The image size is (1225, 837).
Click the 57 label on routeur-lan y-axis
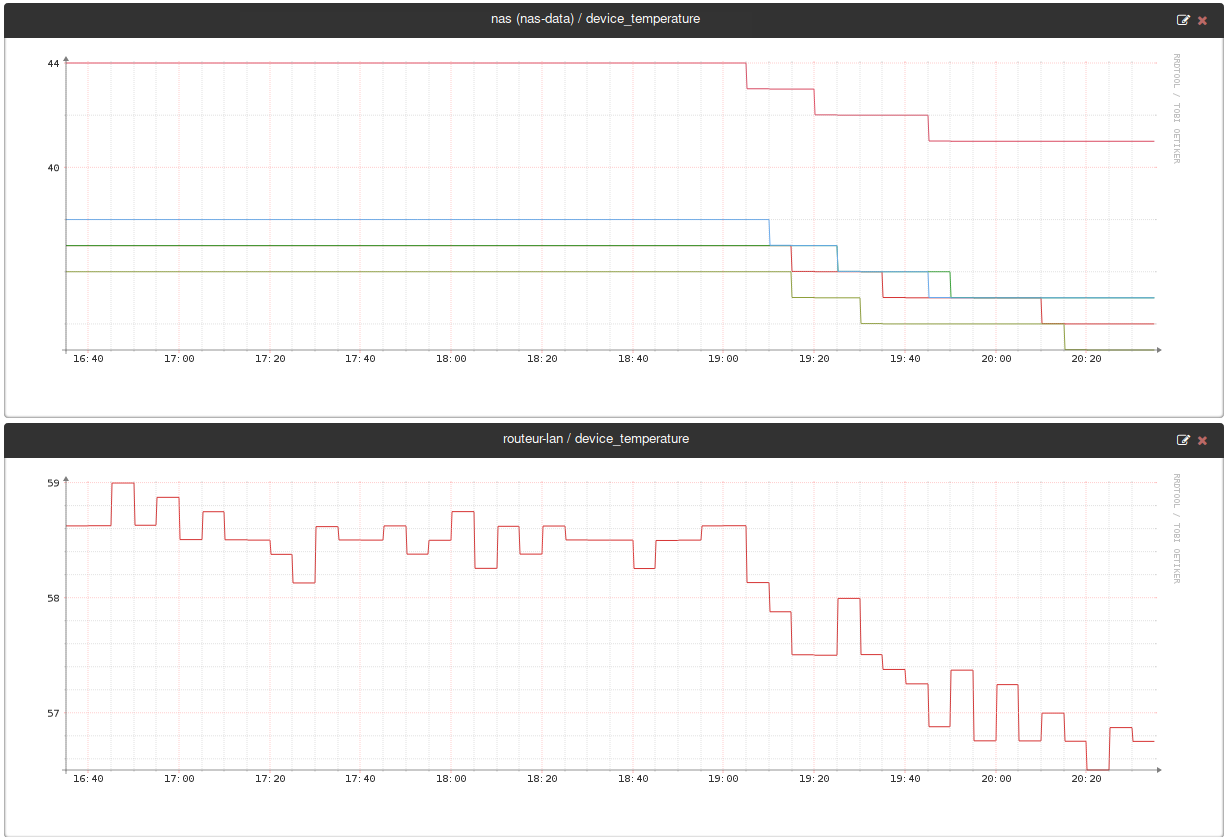[x=53, y=713]
